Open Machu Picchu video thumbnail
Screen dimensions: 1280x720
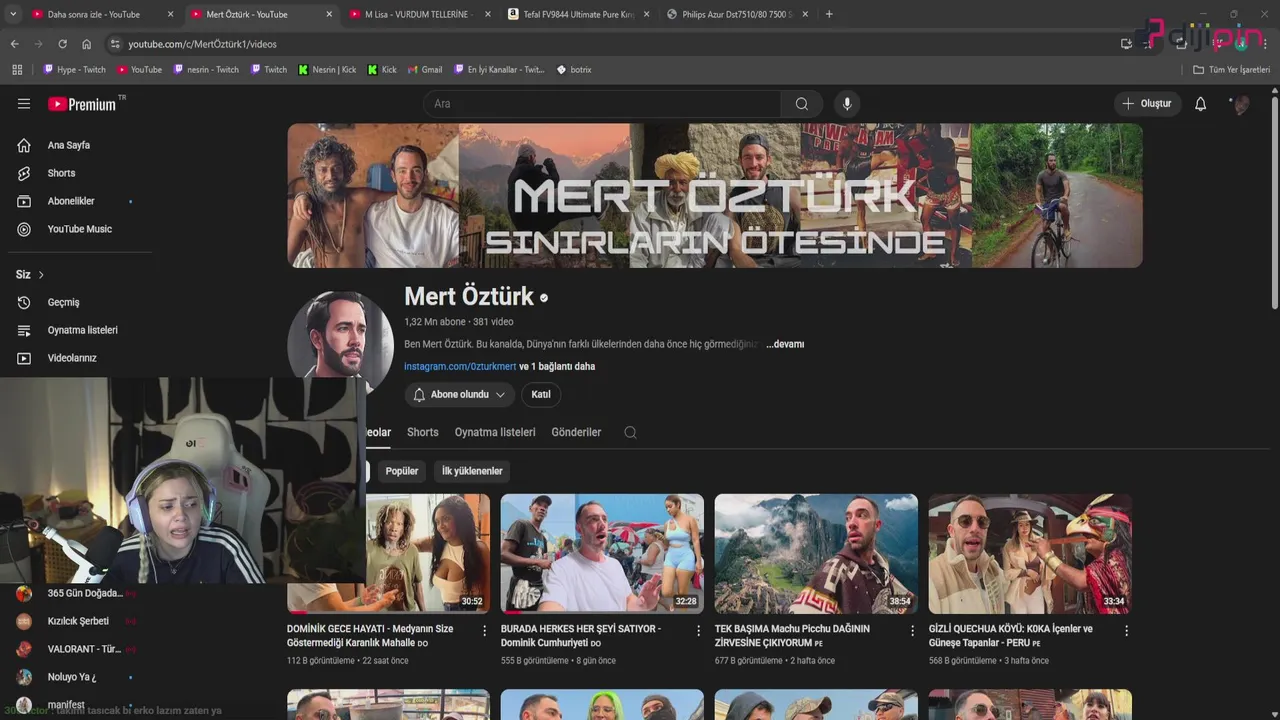click(816, 553)
